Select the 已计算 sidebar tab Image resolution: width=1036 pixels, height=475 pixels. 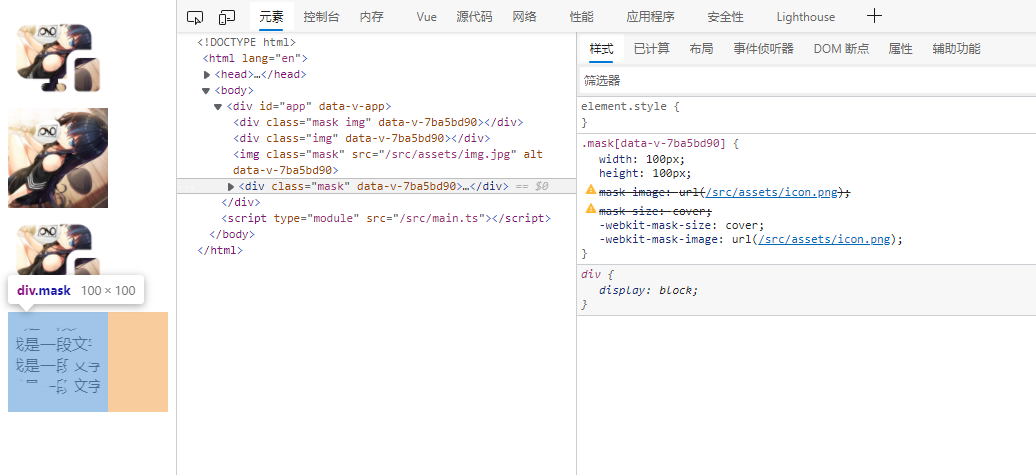[651, 49]
